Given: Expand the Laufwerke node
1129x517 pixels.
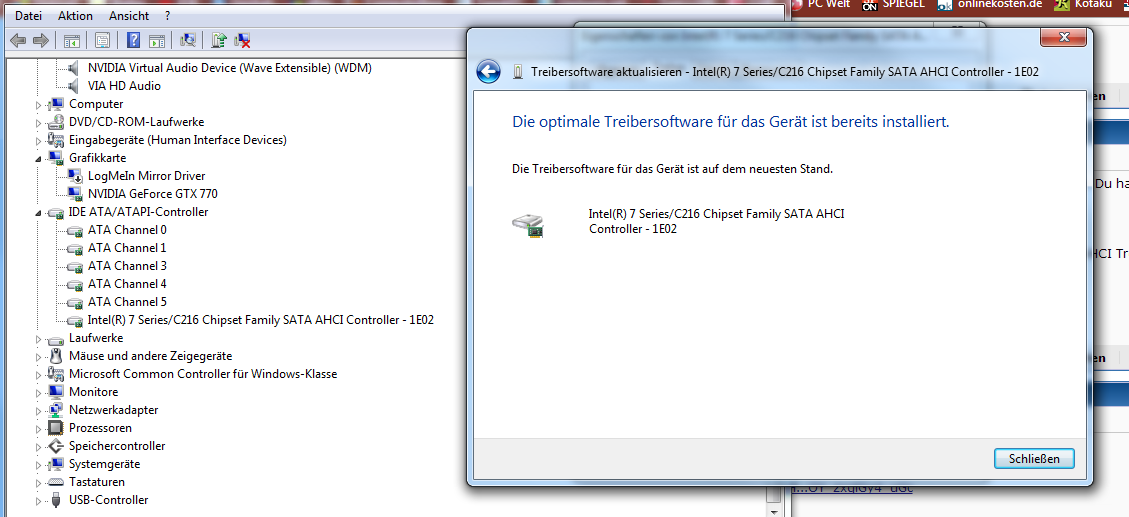Looking at the screenshot, I should coord(39,338).
